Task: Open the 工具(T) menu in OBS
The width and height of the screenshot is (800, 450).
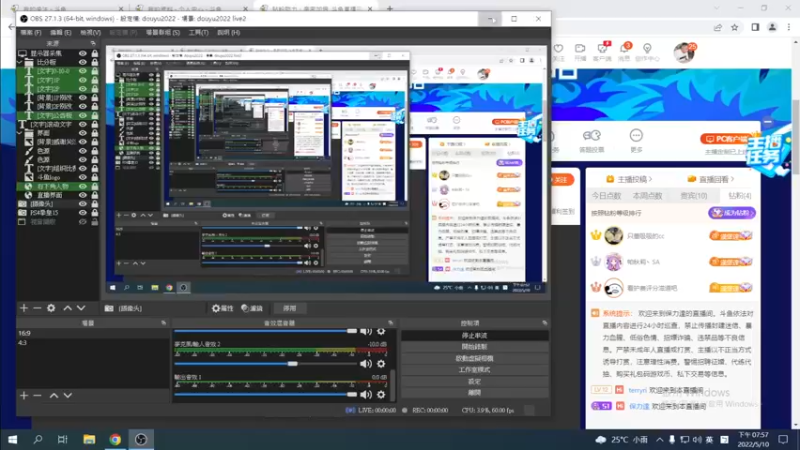Action: [x=198, y=32]
